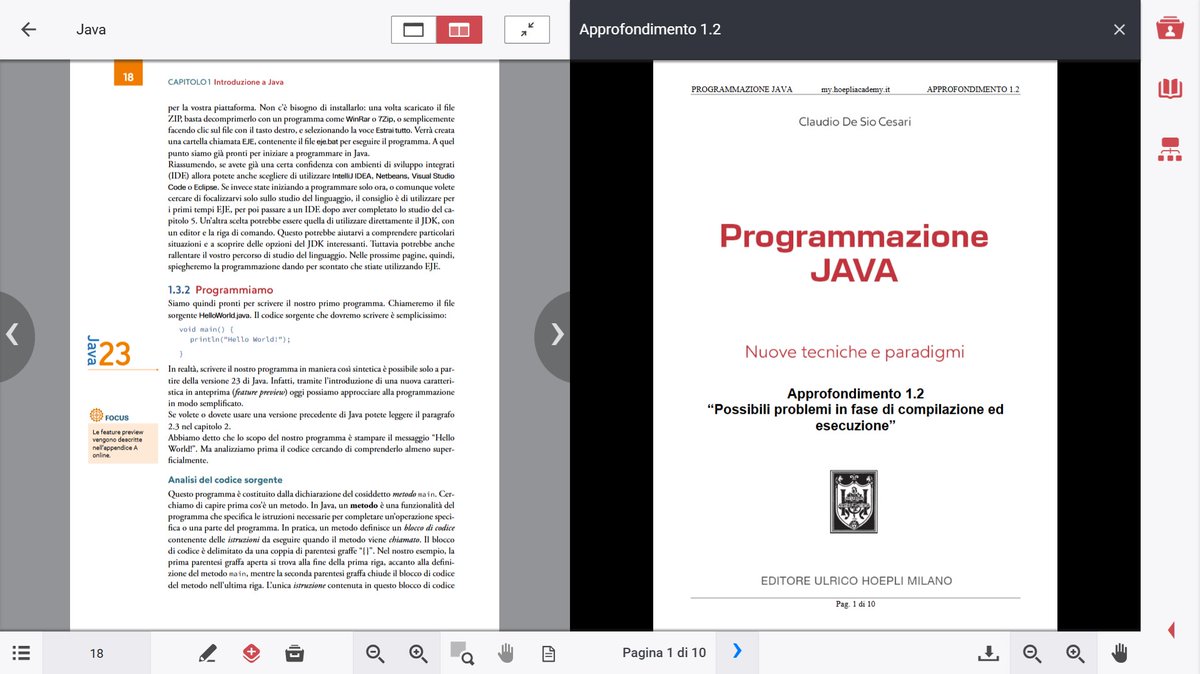Screen dimensions: 1200x674
Task: Select the book pan hand tool
Action: (505, 653)
